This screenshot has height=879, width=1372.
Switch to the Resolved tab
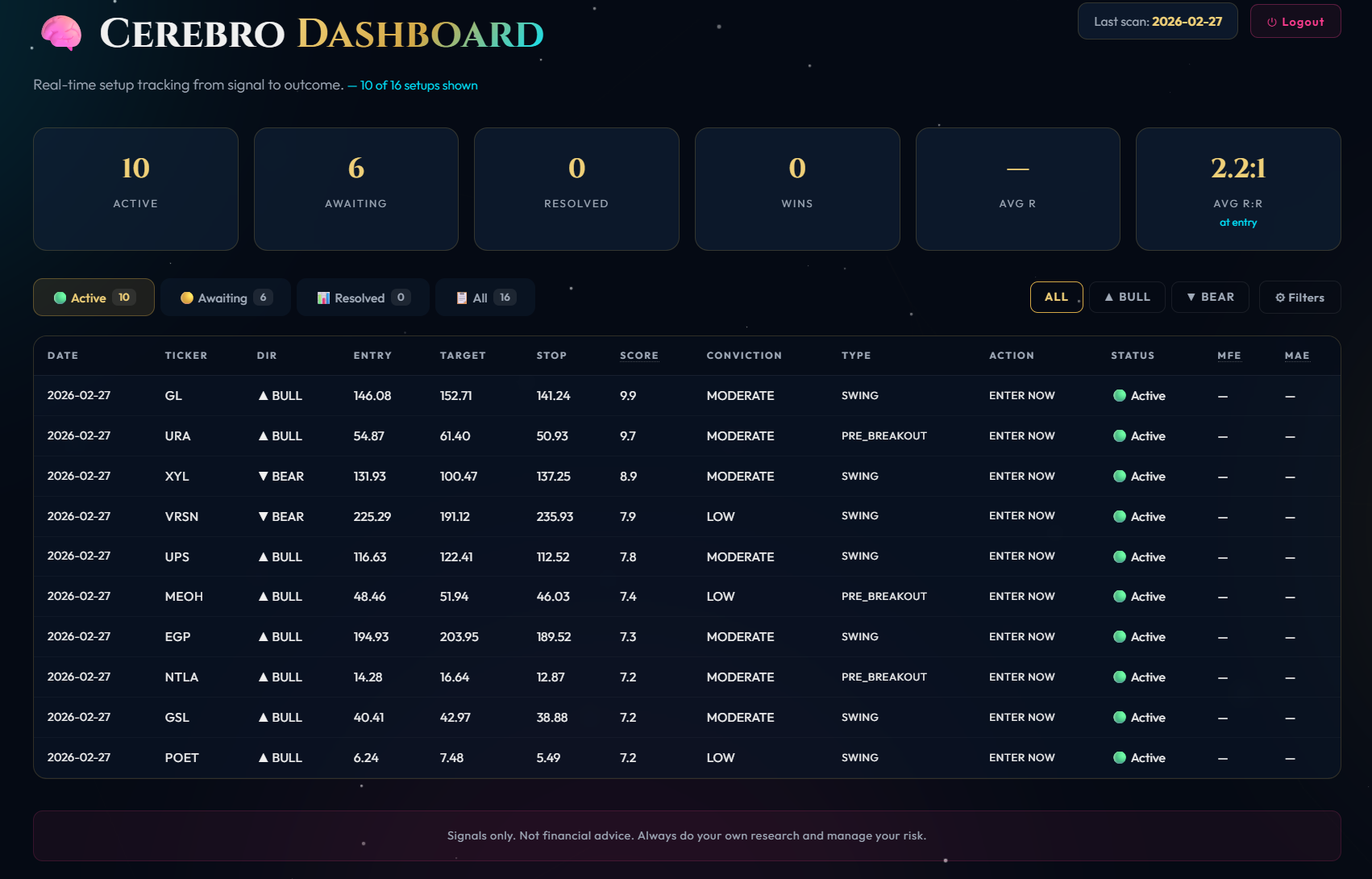point(363,298)
